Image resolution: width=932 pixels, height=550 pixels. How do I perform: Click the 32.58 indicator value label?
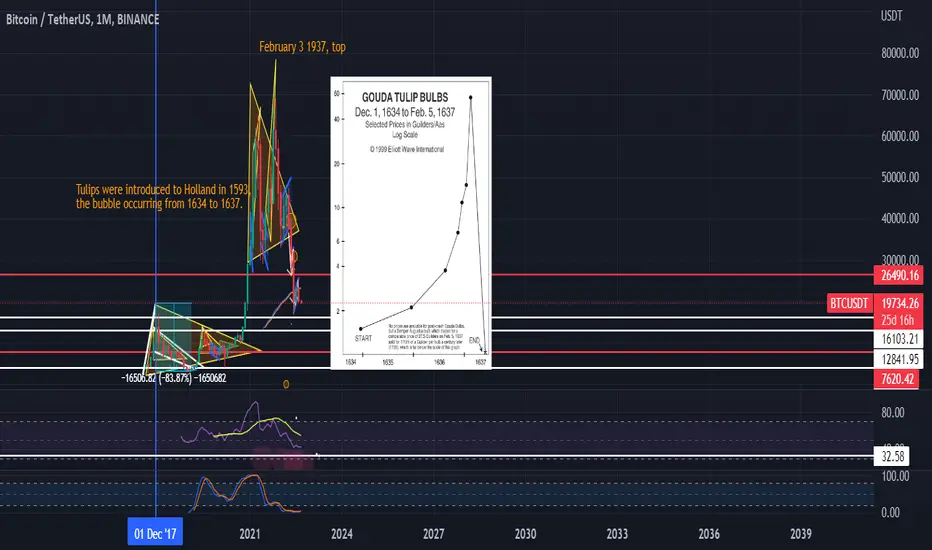[893, 457]
